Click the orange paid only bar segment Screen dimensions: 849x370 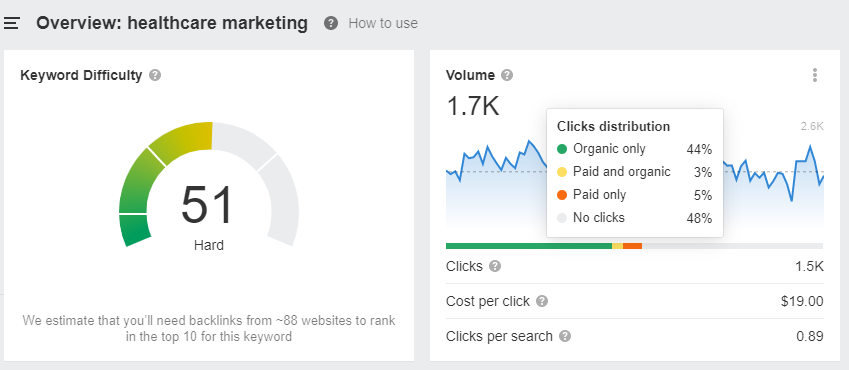pos(632,246)
